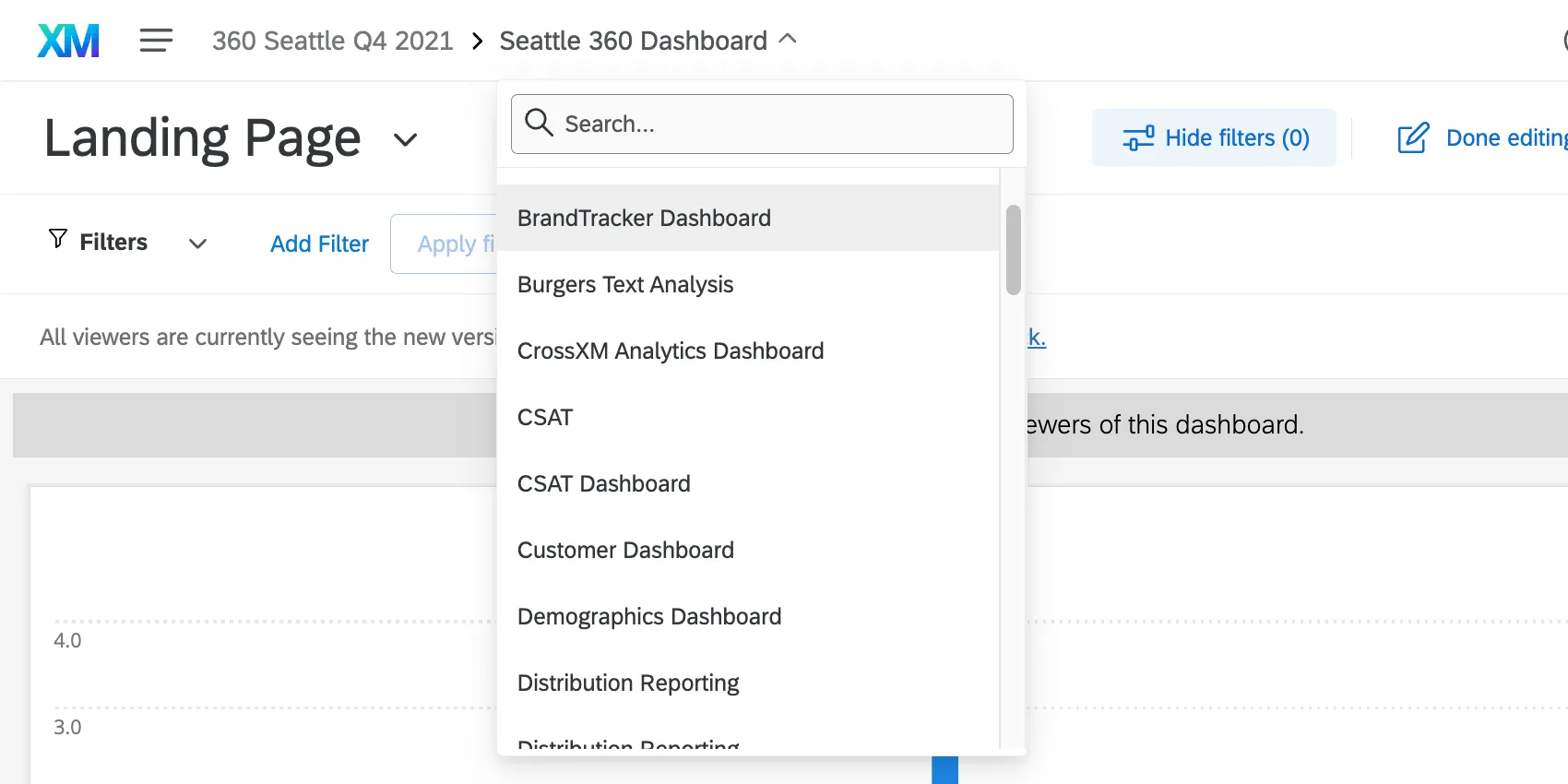Click the filter sliders icon

(x=1138, y=138)
